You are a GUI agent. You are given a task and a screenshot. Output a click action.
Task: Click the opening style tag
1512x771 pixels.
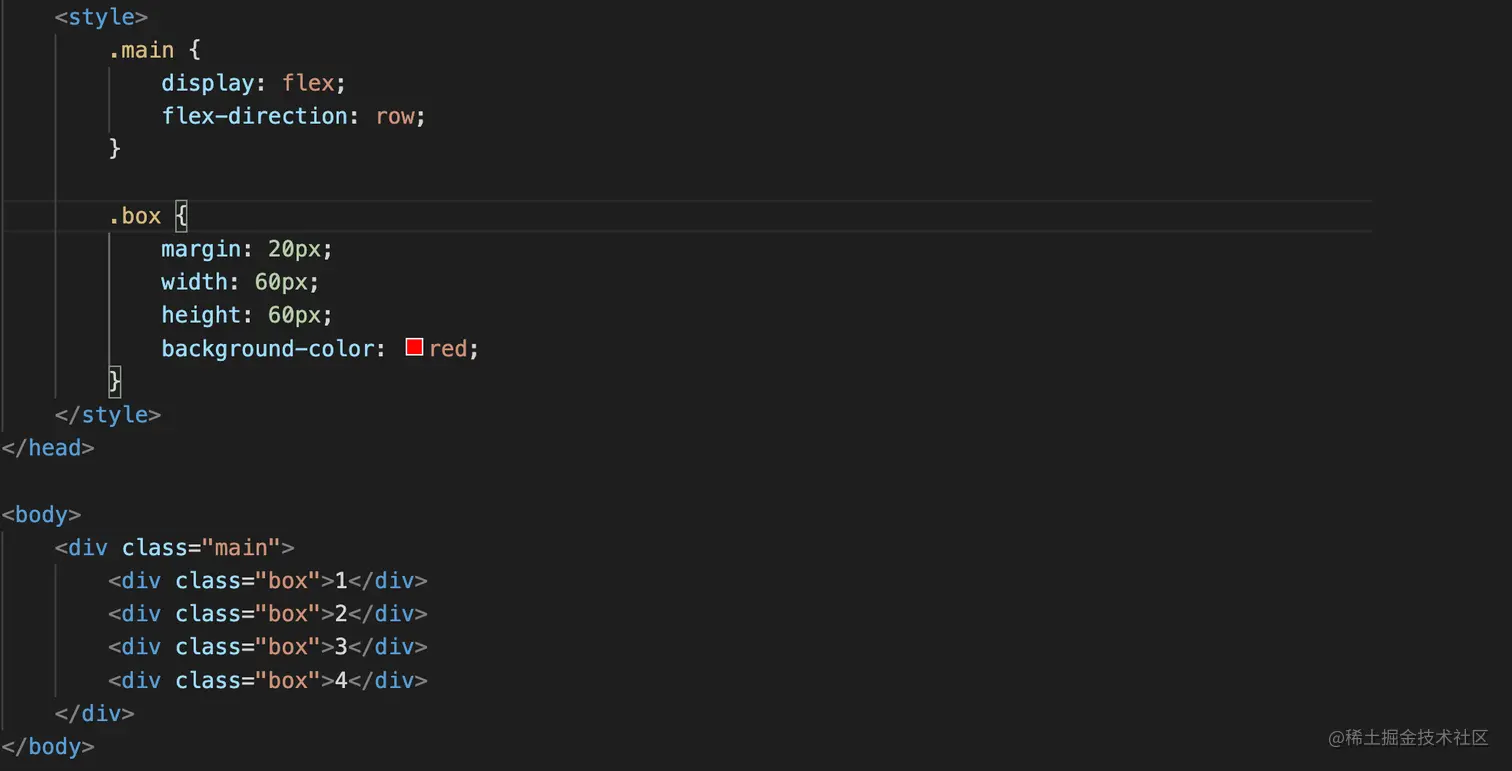tap(101, 17)
